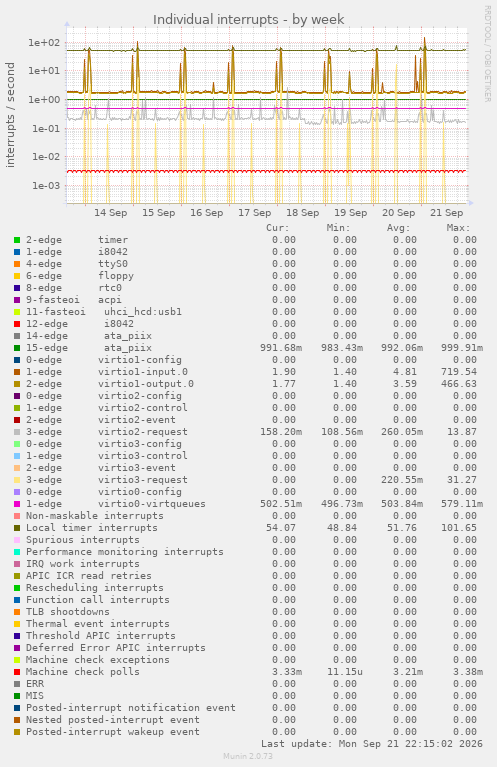The height and width of the screenshot is (767, 497).
Task: Click the yellow floppy legend swatch
Action: click(x=17, y=276)
